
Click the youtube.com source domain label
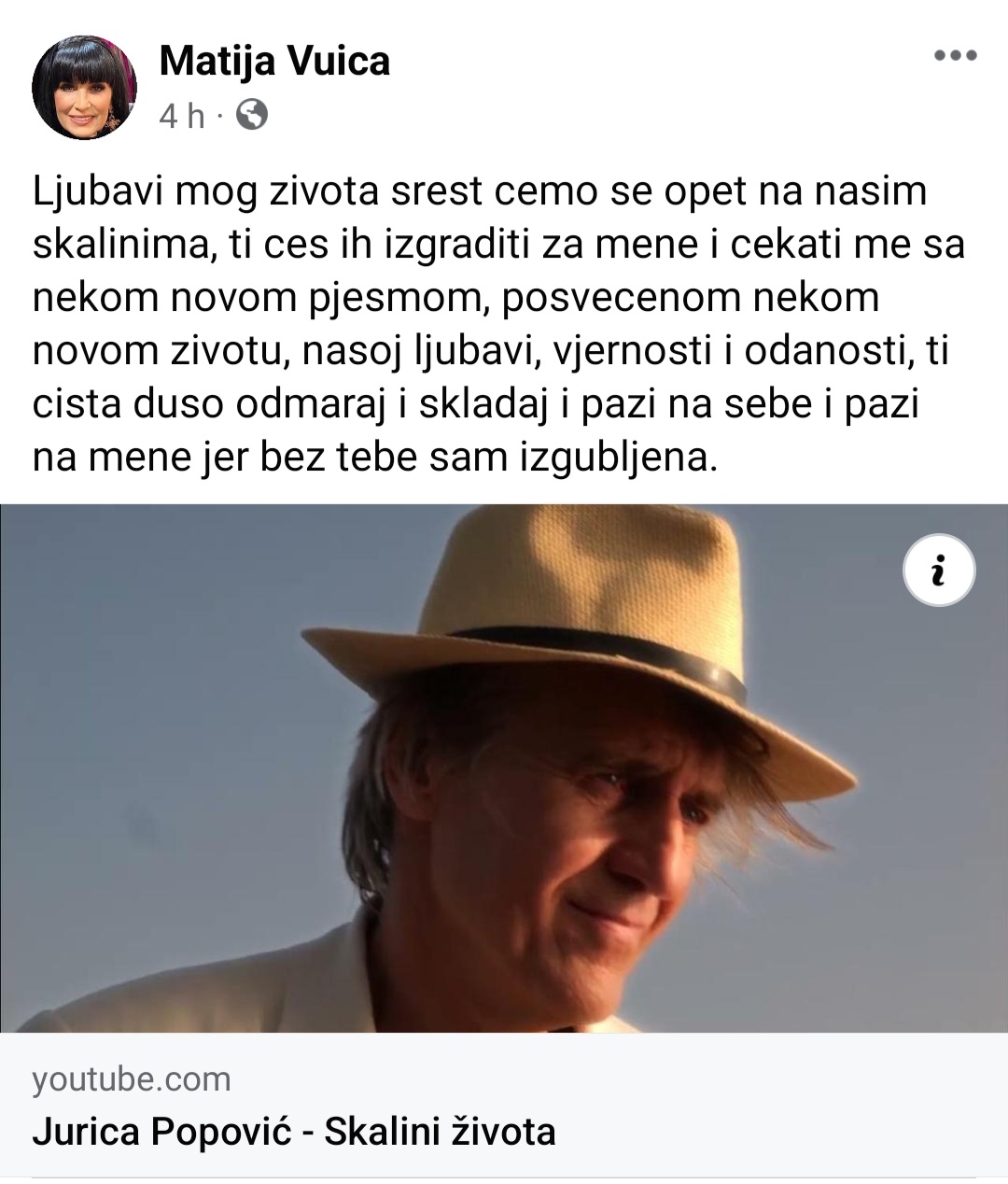click(x=132, y=1079)
